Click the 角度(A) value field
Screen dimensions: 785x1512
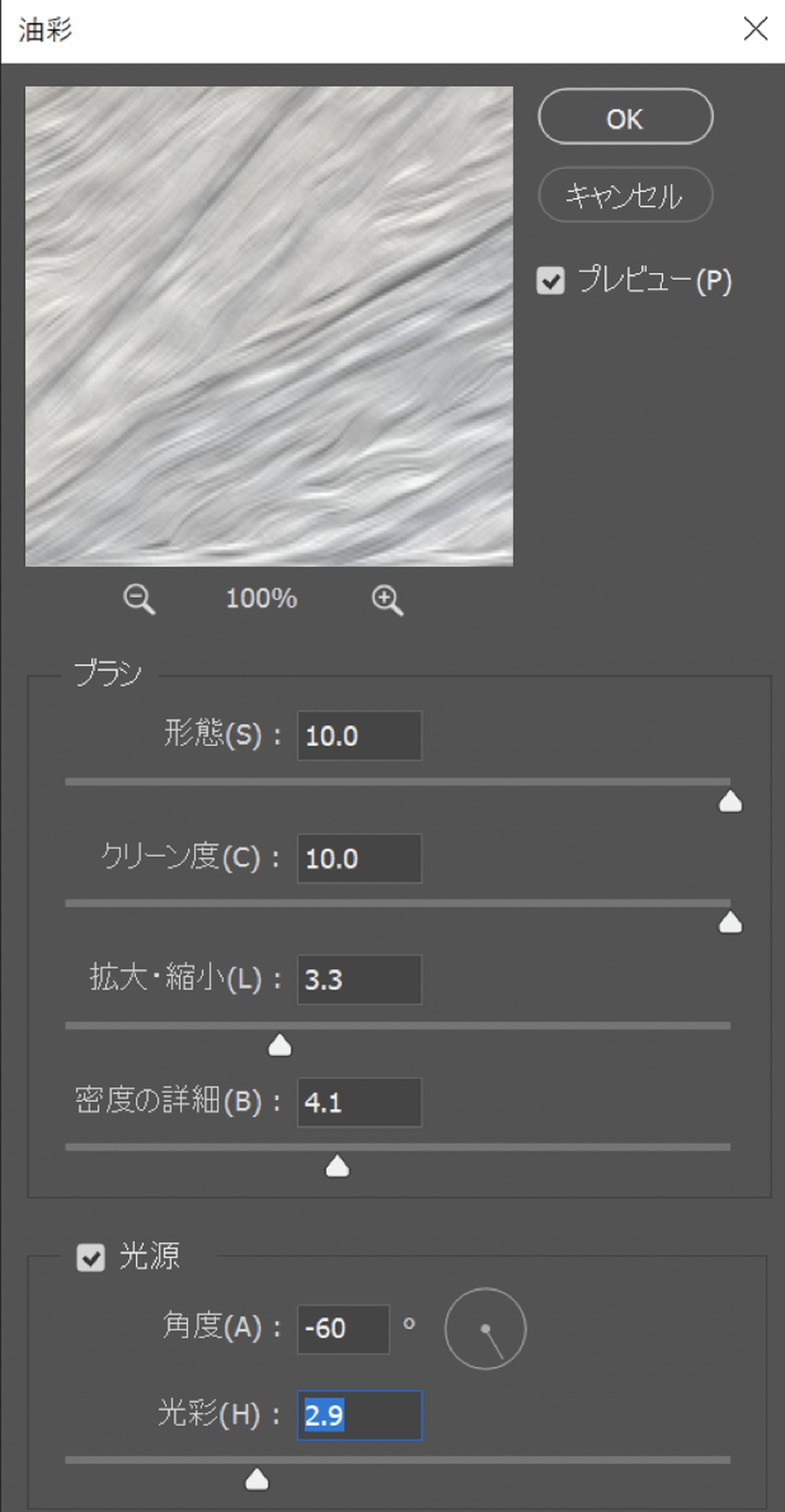click(x=343, y=1329)
